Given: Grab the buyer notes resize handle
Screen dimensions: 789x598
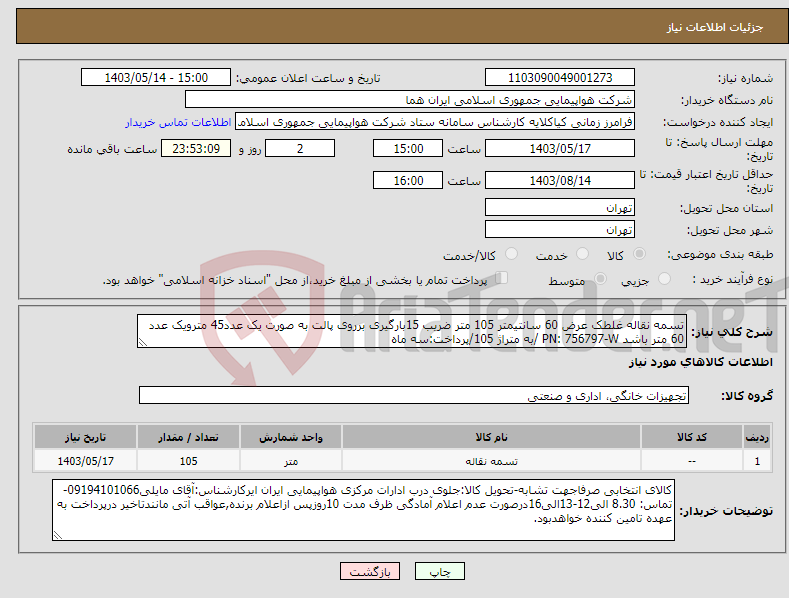Looking at the screenshot, I should click(x=58, y=536).
